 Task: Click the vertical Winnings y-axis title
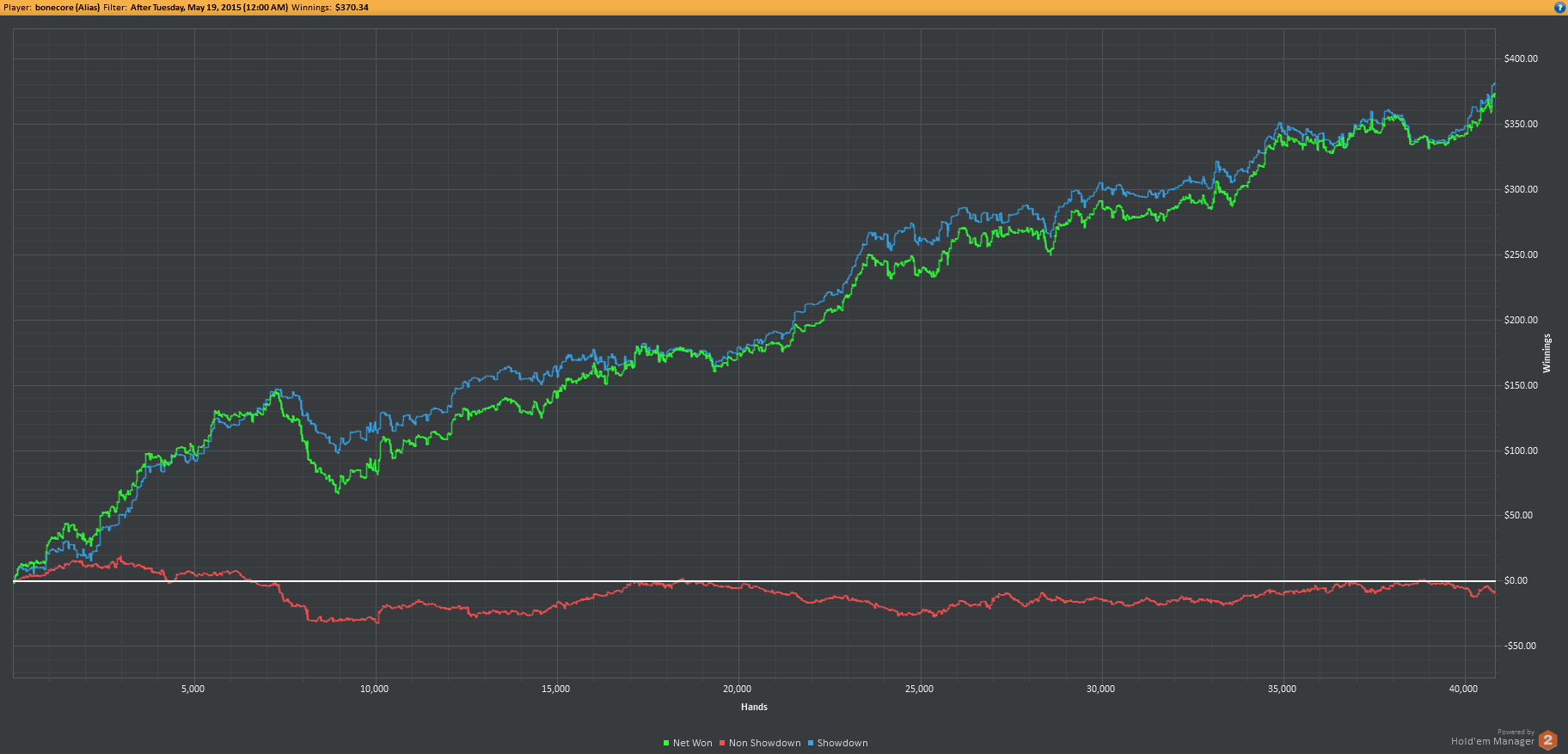tap(1547, 353)
